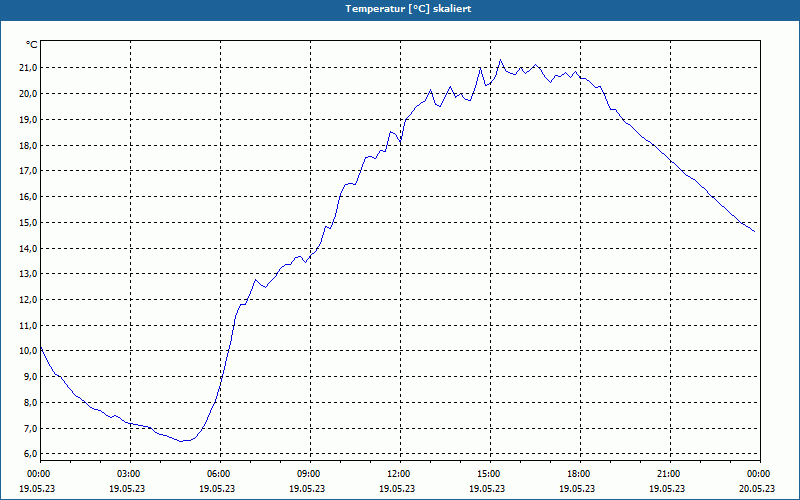The height and width of the screenshot is (500, 800).
Task: Select the 20.05.23 date label
Action: tap(757, 488)
